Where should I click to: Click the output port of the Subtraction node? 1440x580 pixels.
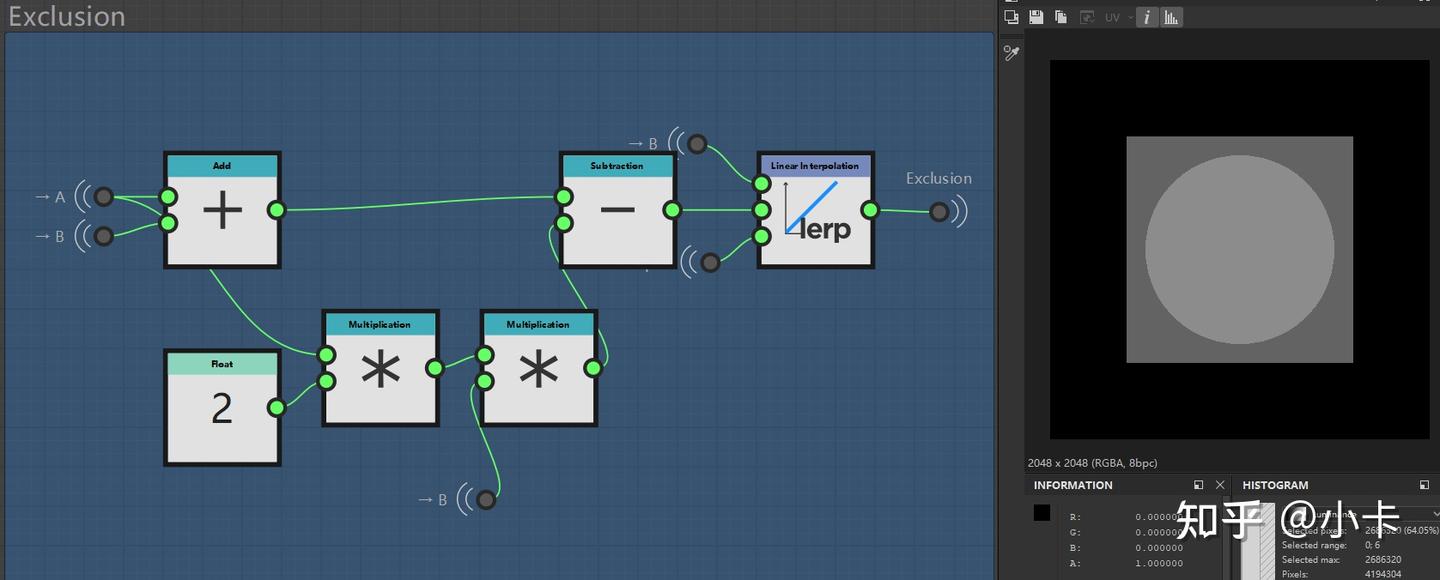point(672,210)
